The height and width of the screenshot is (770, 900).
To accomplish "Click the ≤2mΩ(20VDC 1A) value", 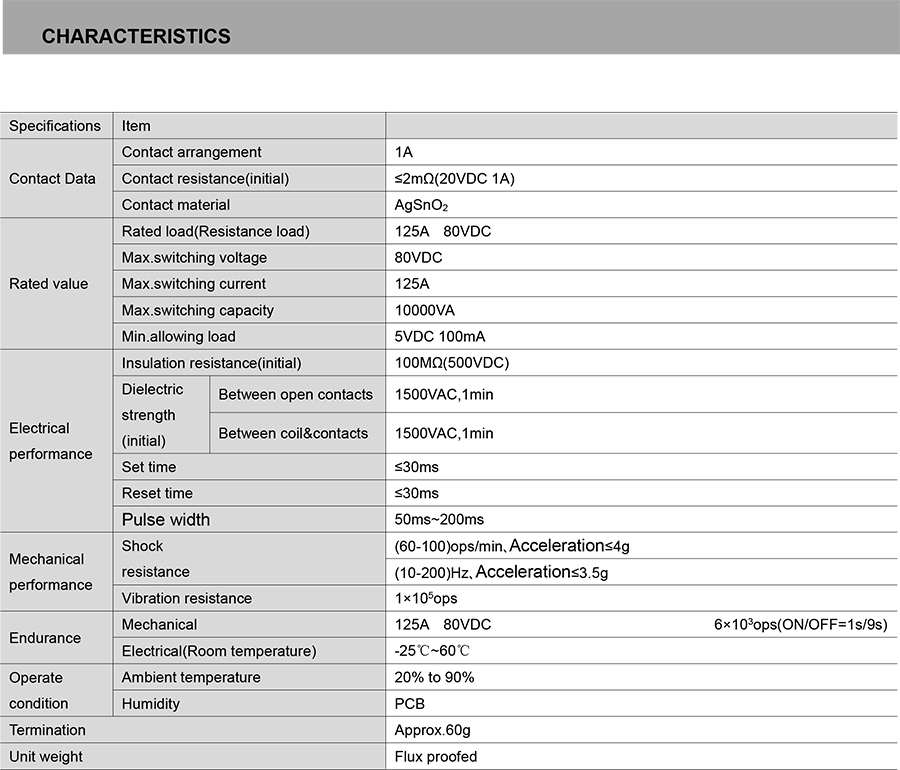I will click(x=455, y=178).
